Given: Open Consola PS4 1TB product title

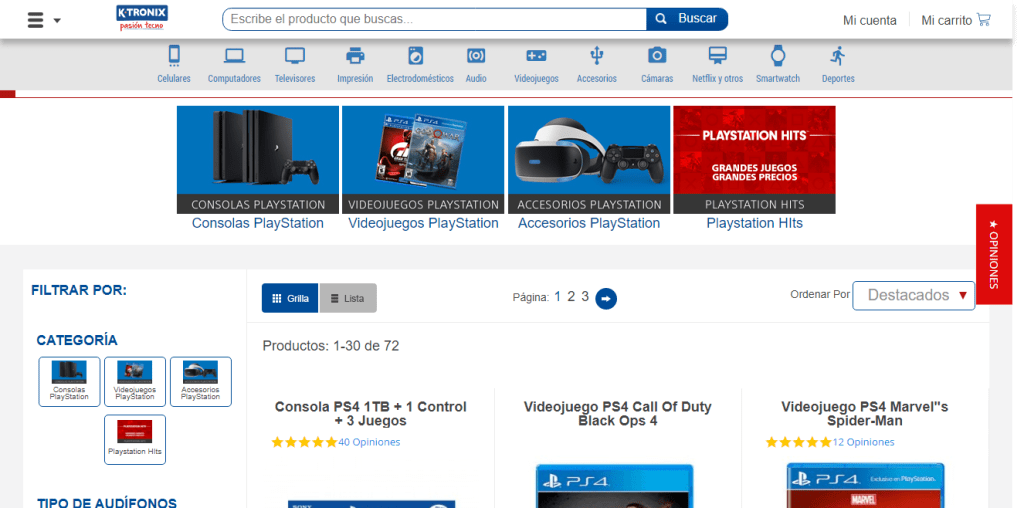Looking at the screenshot, I should point(370,414).
